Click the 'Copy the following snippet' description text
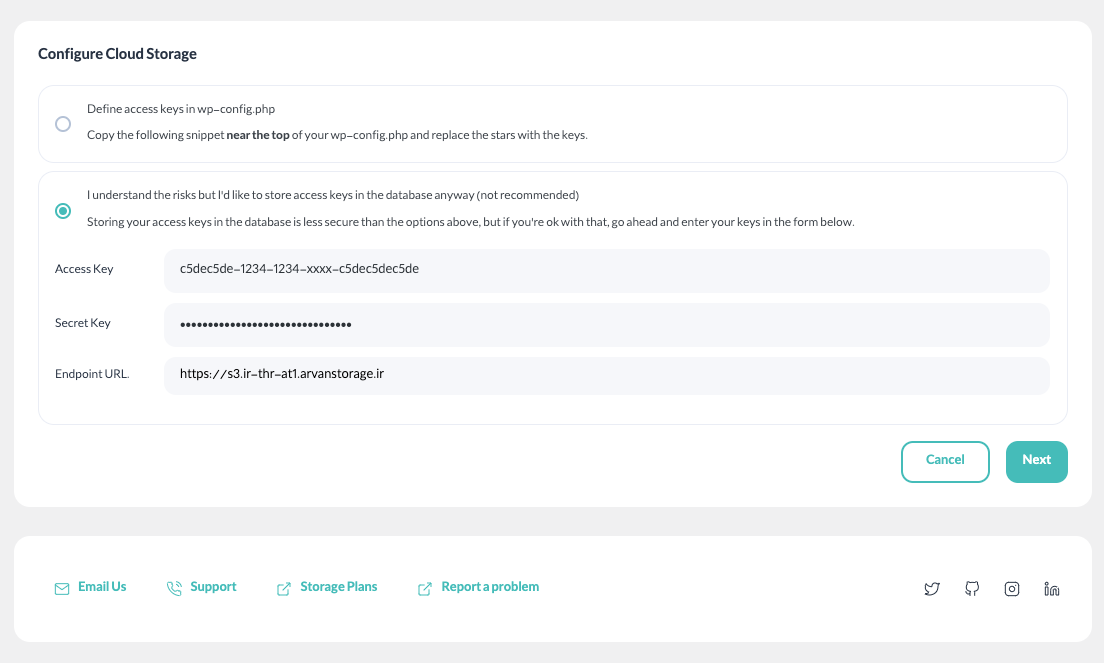This screenshot has width=1104, height=663. 337,135
